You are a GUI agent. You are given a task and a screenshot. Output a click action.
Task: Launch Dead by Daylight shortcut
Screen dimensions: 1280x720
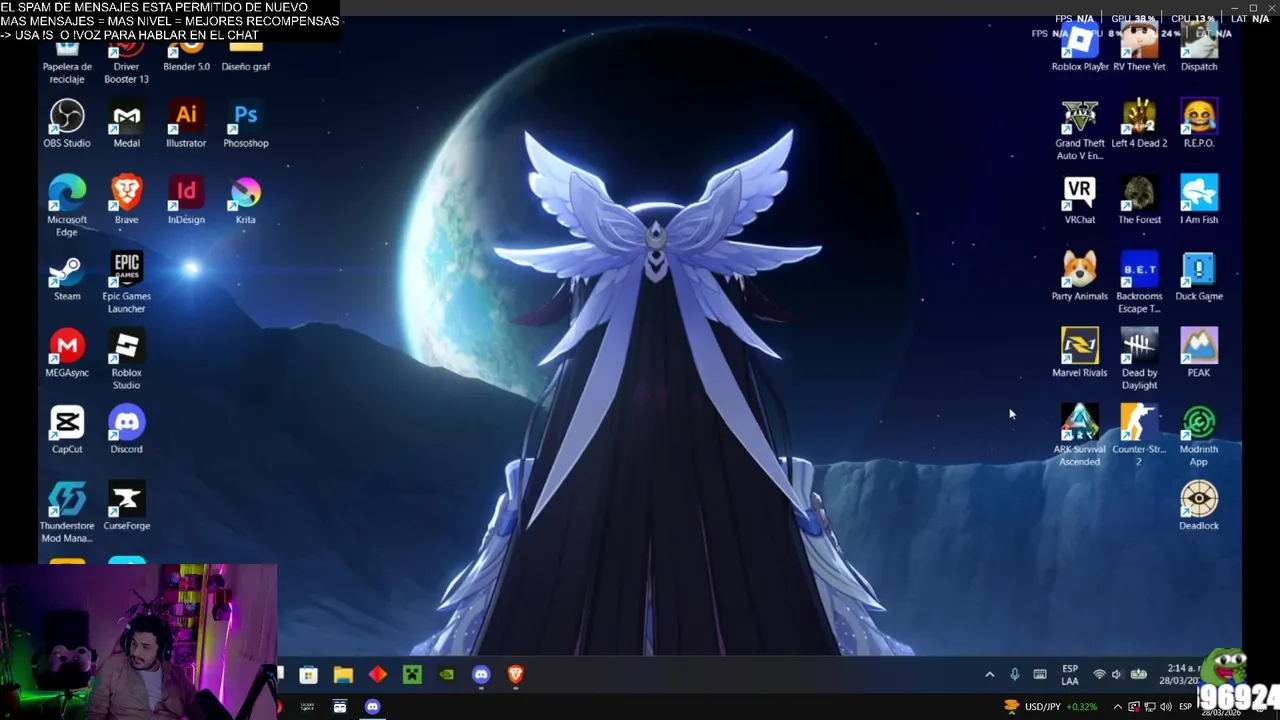[x=1139, y=360]
